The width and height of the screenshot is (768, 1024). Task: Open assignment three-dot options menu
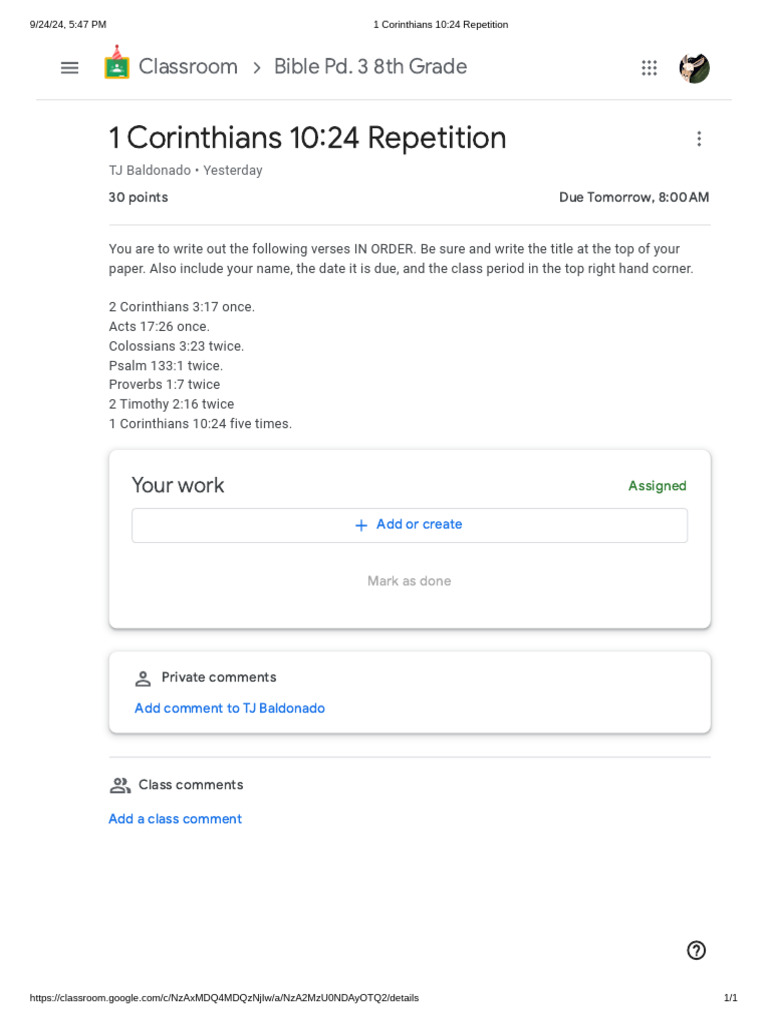699,139
